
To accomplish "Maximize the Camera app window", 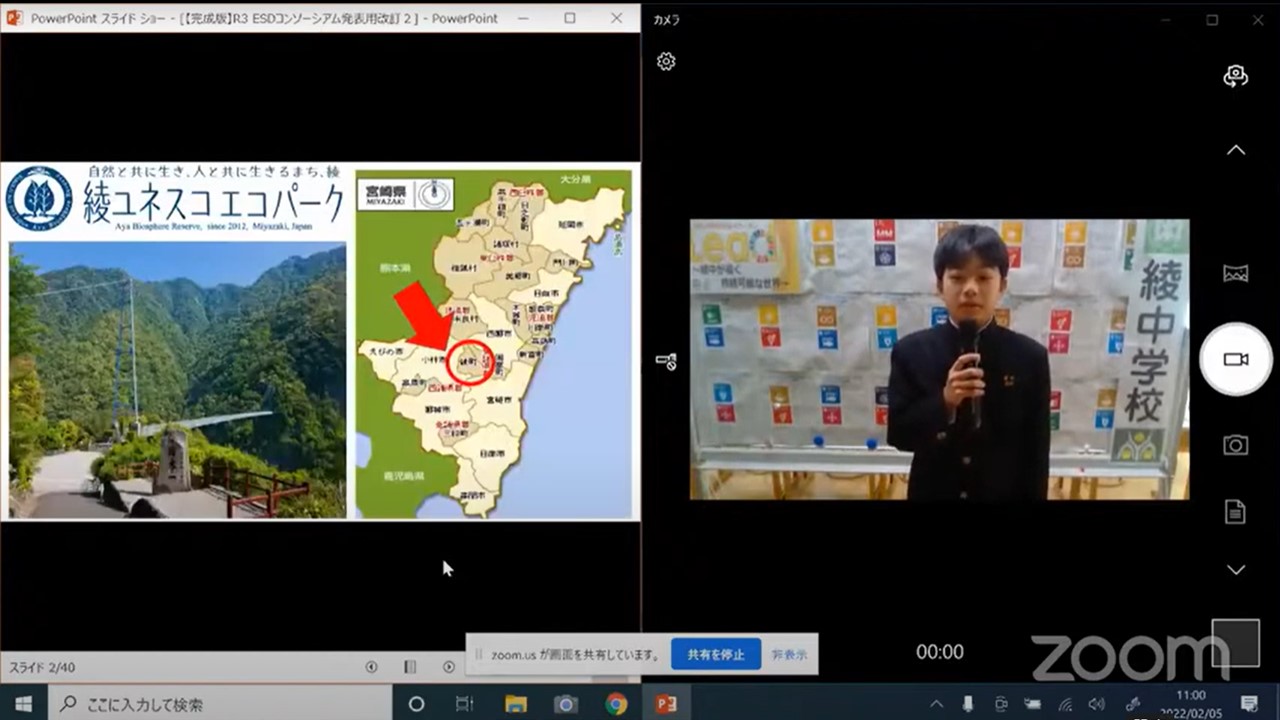I will pyautogui.click(x=1212, y=20).
